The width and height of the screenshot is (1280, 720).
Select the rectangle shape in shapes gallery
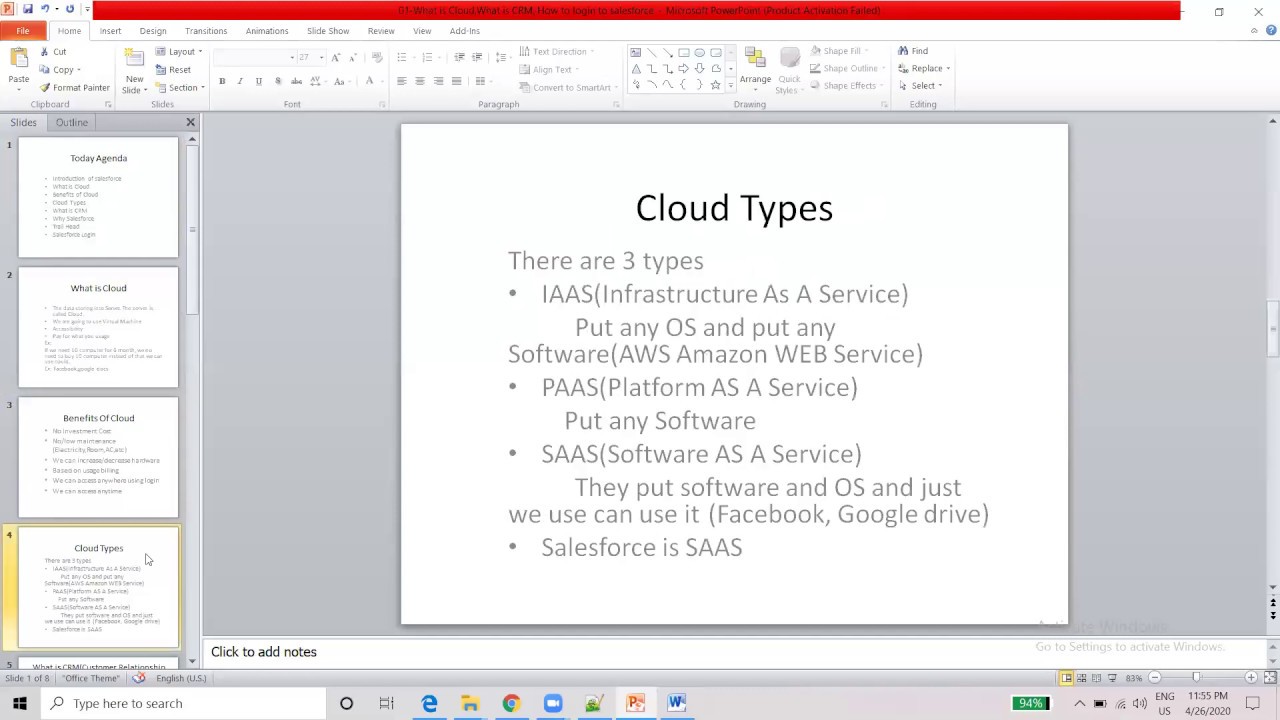pyautogui.click(x=684, y=53)
